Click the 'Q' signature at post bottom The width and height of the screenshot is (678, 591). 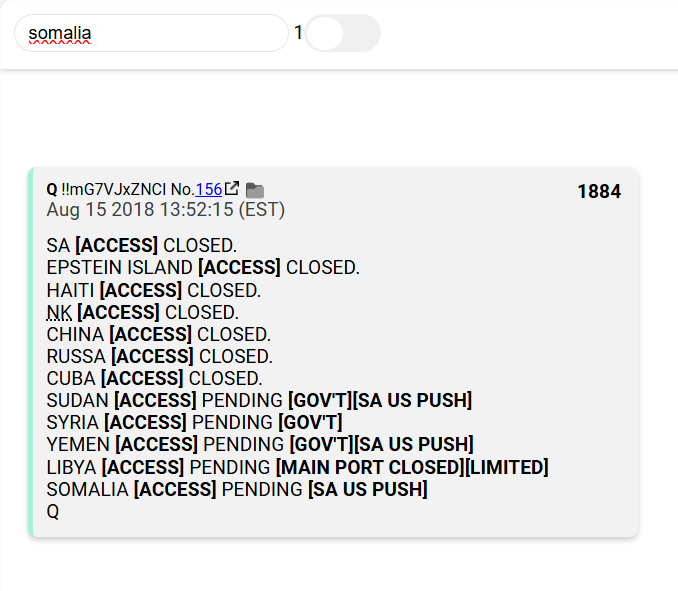[53, 511]
